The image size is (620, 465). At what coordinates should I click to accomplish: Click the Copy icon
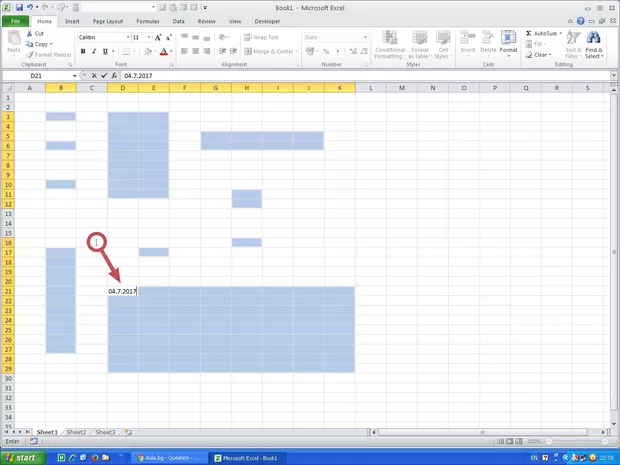click(x=30, y=44)
